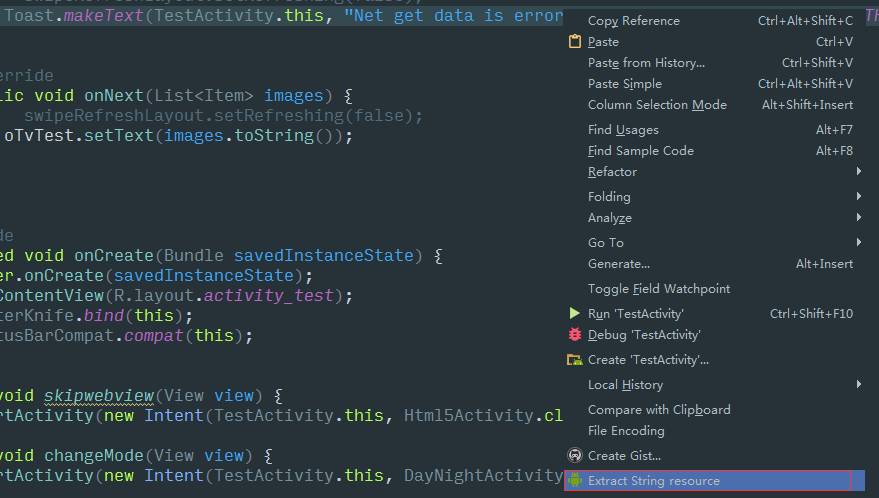Image resolution: width=879 pixels, height=498 pixels.
Task: Click the changeMode method name
Action: click(x=94, y=456)
